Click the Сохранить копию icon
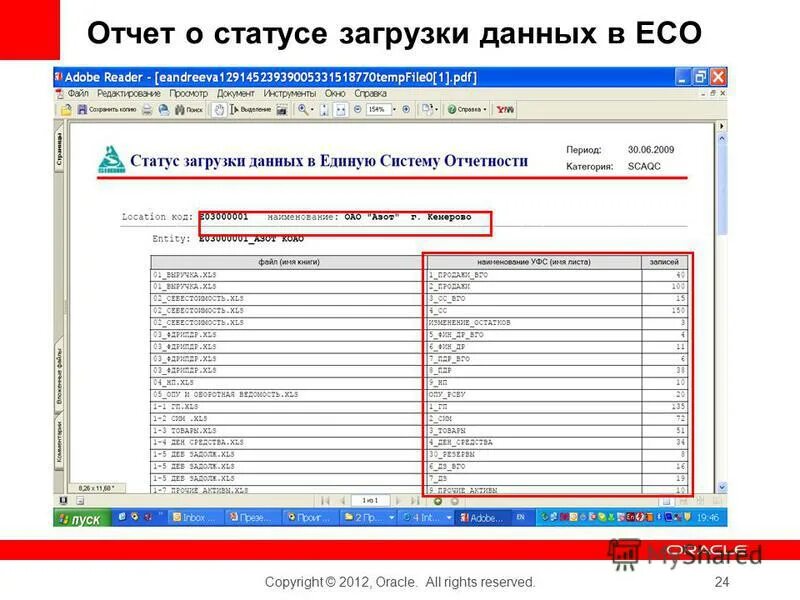The height and width of the screenshot is (600, 800). point(82,110)
